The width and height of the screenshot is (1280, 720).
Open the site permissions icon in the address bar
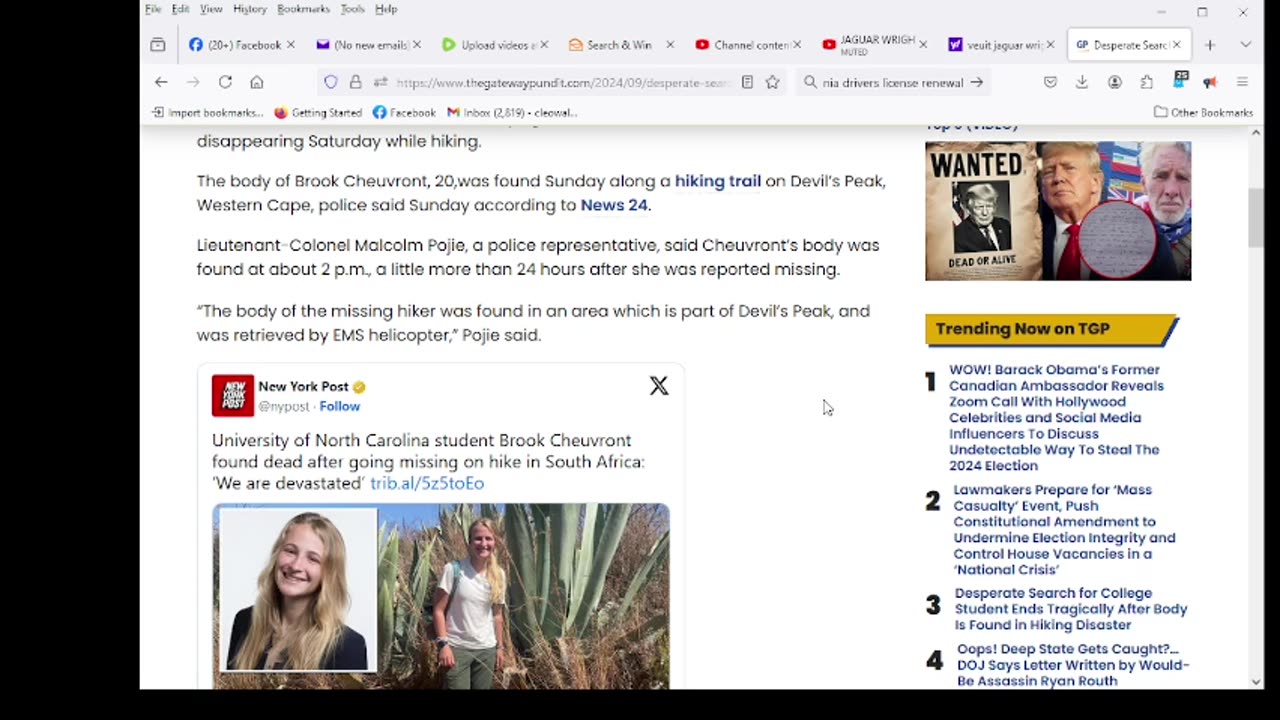click(380, 82)
